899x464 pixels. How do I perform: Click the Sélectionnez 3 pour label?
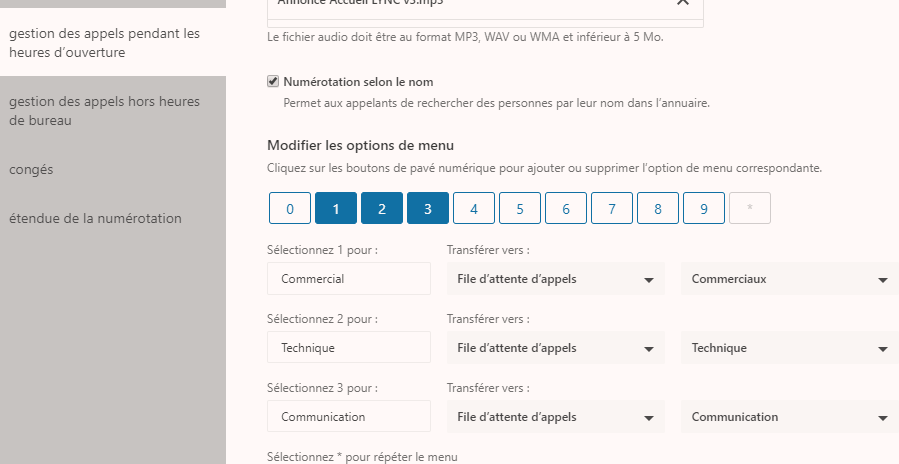point(322,388)
